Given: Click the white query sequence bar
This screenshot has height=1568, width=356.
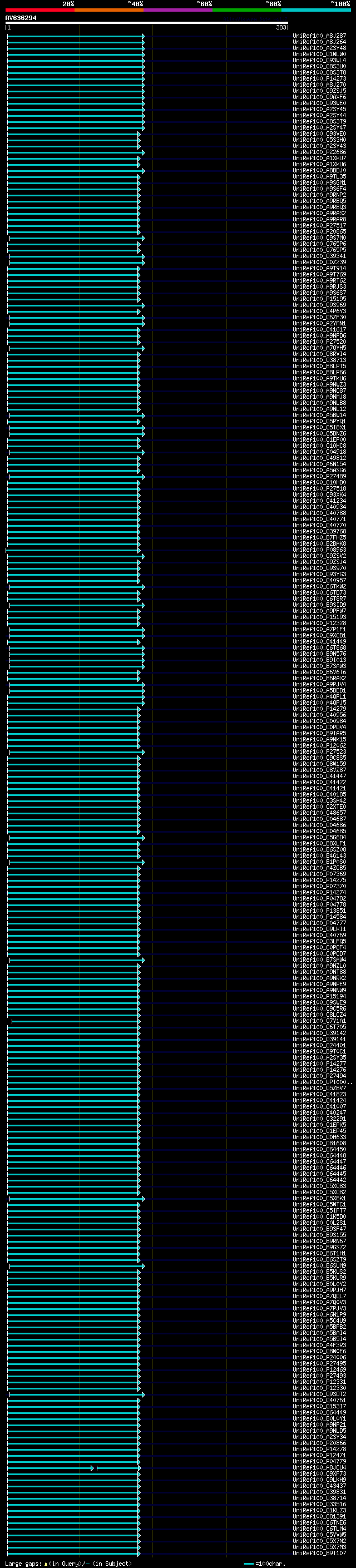Looking at the screenshot, I should pyautogui.click(x=147, y=22).
